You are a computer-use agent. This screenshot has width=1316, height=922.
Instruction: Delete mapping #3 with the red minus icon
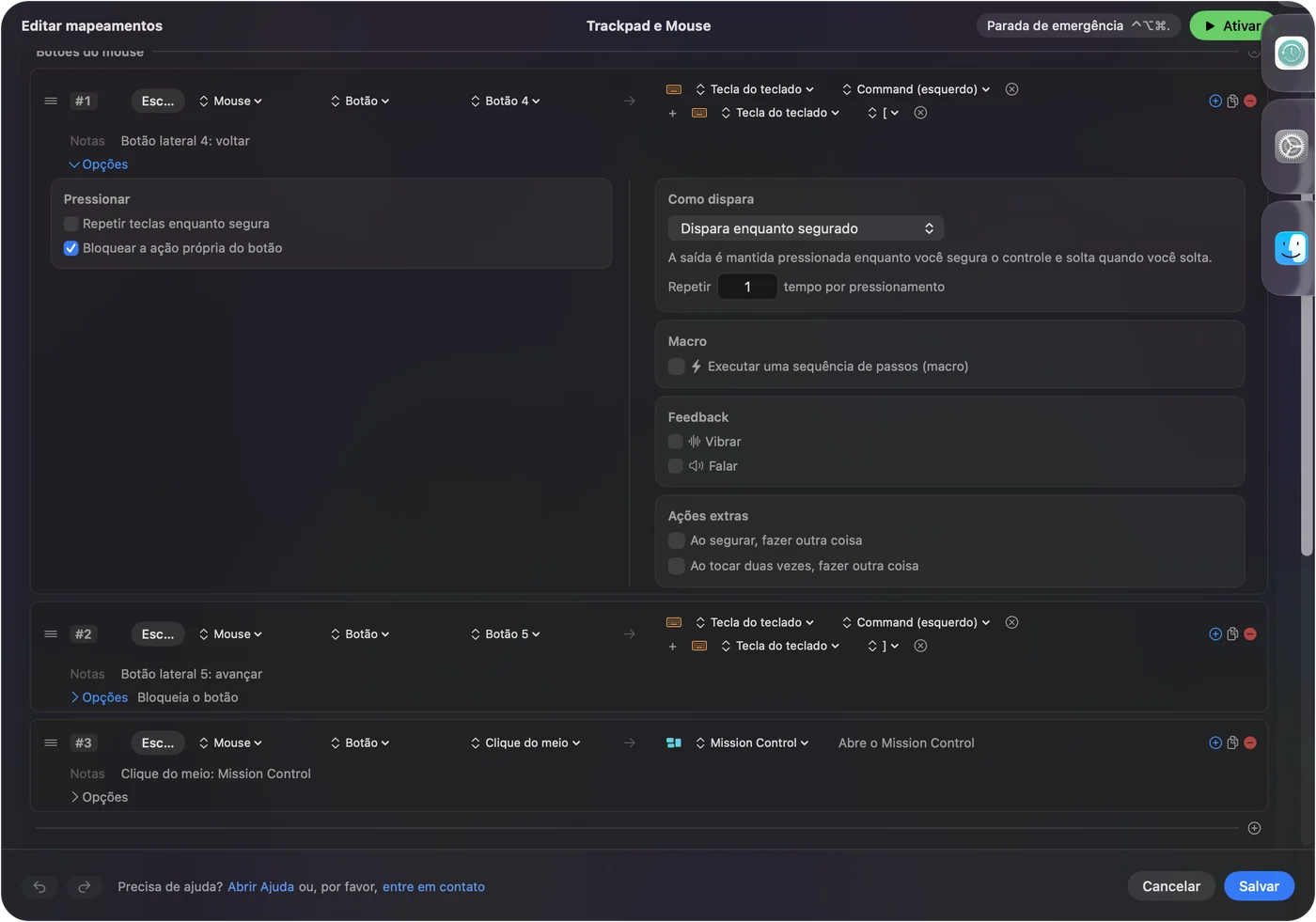pyautogui.click(x=1250, y=742)
